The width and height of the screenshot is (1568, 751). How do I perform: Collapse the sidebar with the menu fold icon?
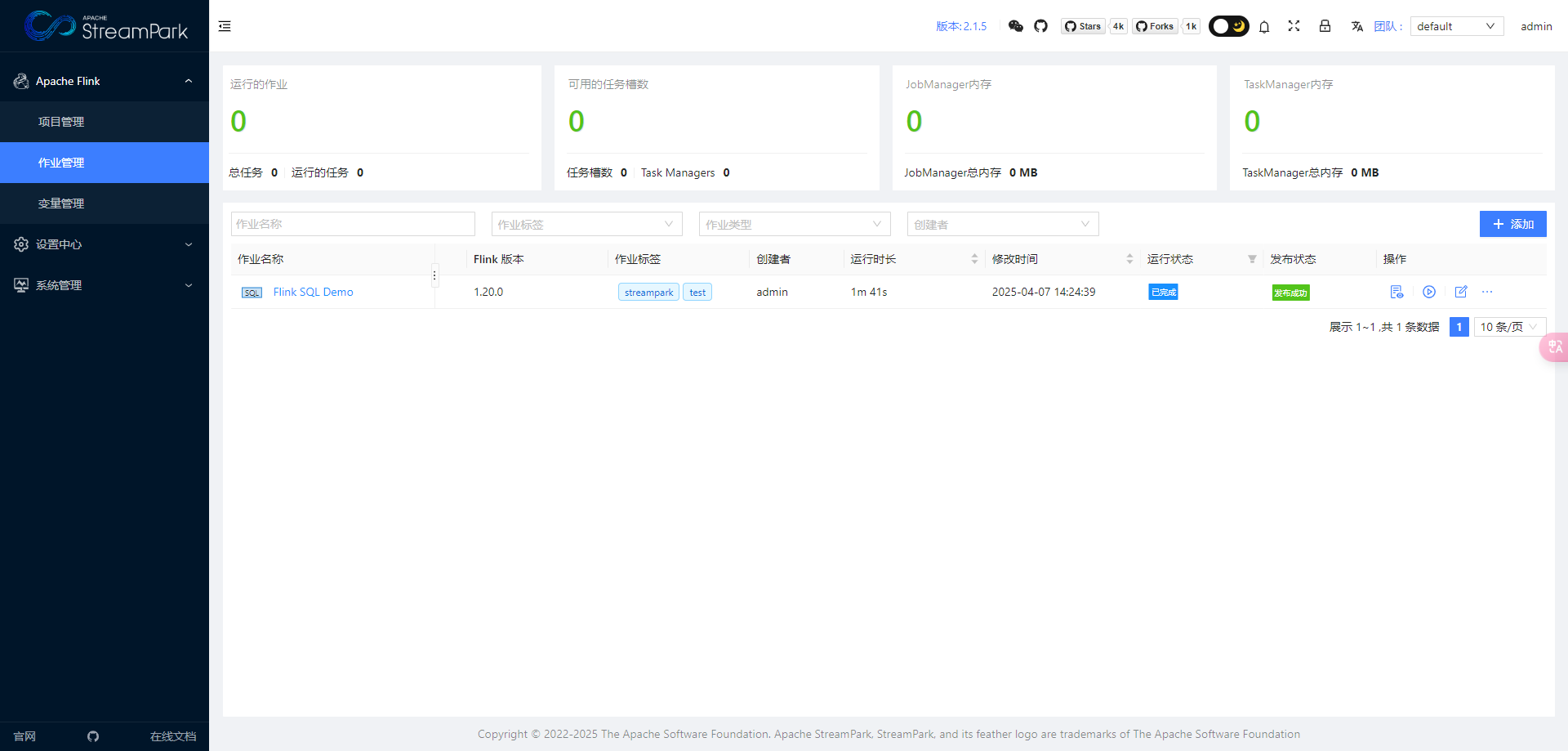tap(225, 26)
